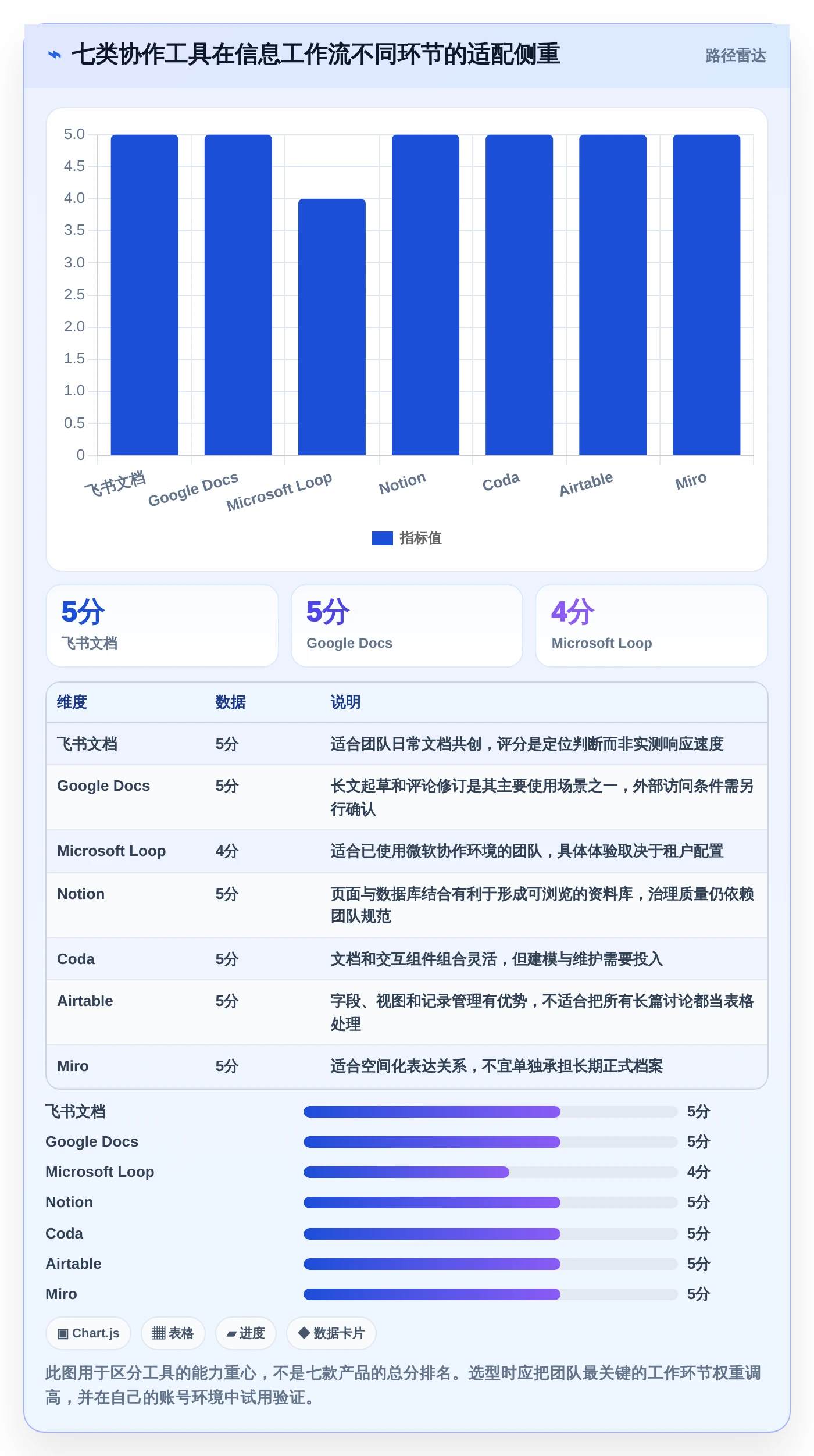Click the Microsoft Loop x-axis label

(279, 491)
